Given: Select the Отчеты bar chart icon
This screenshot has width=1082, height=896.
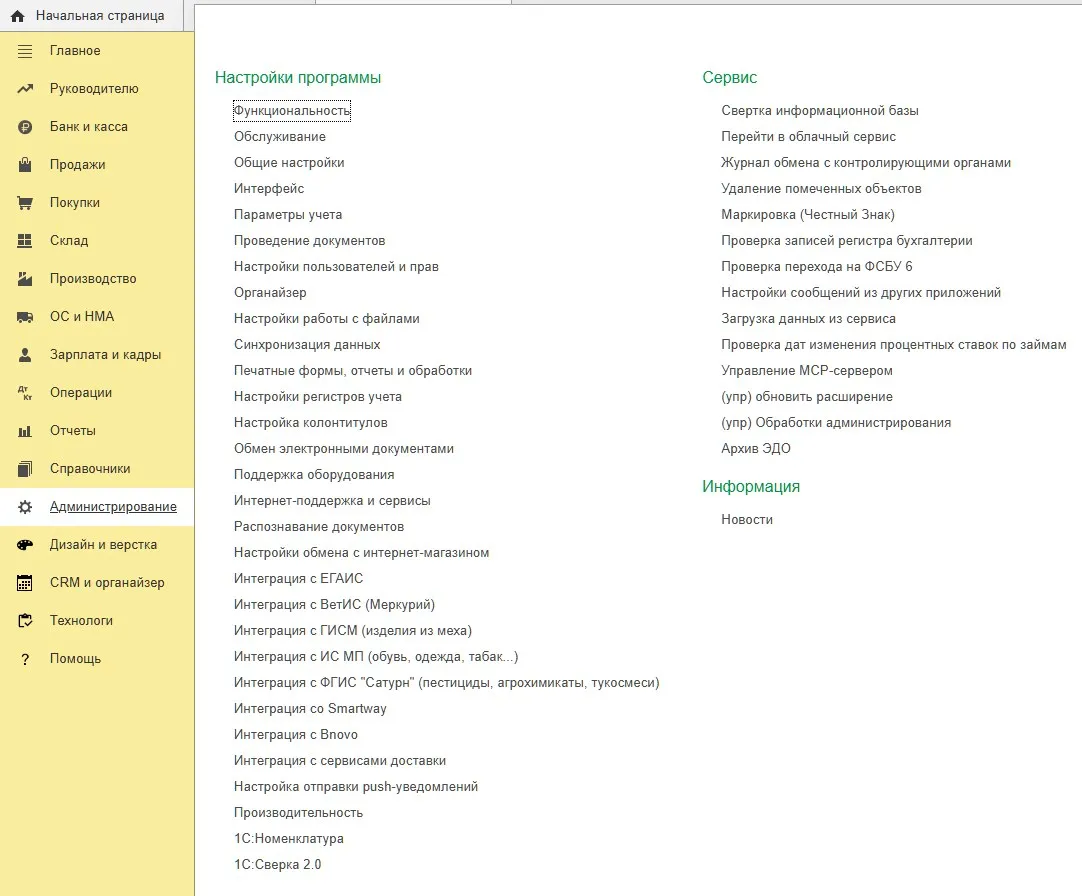Looking at the screenshot, I should point(25,431).
